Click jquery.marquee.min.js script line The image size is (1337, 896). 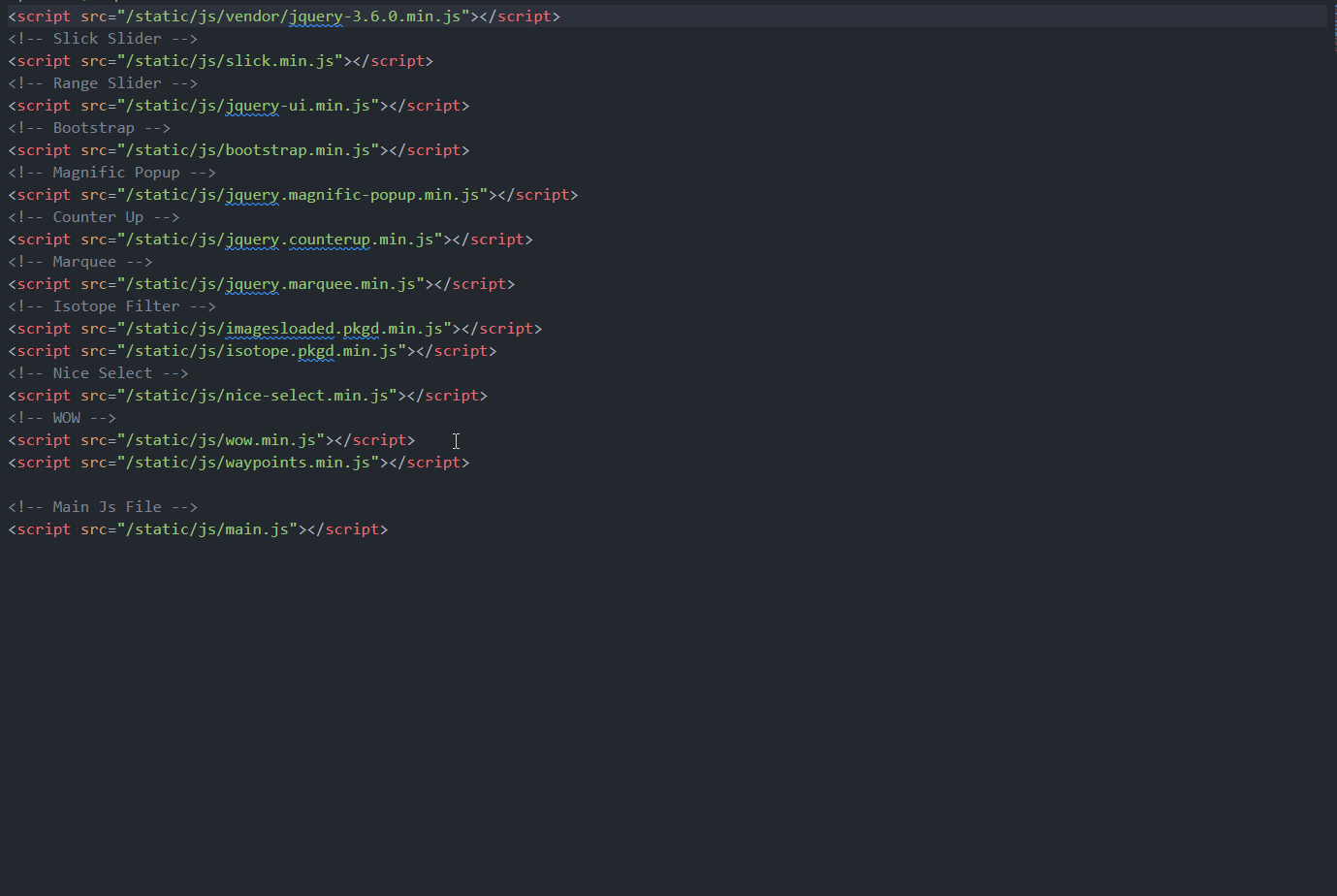[262, 284]
